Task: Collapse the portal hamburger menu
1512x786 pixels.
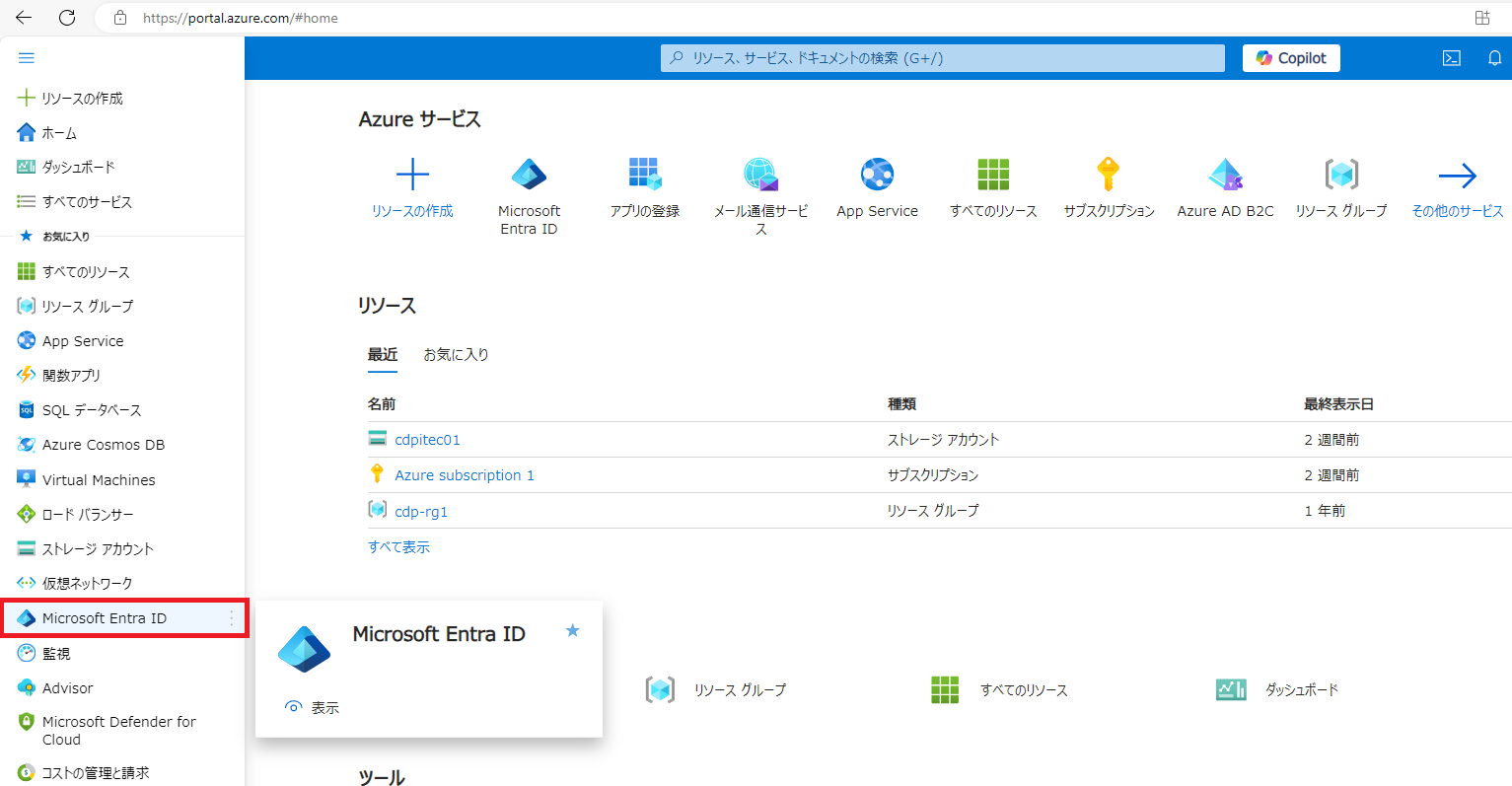Action: 27,58
